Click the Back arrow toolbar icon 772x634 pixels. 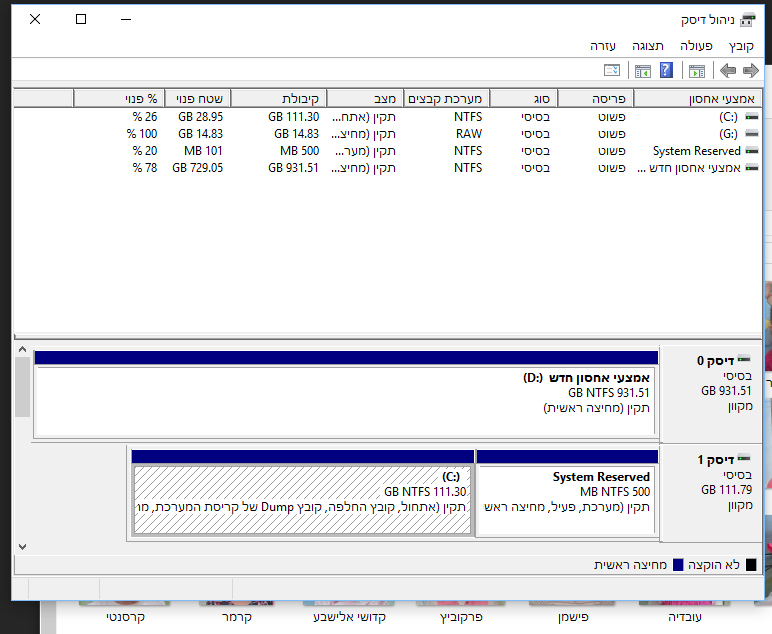728,71
